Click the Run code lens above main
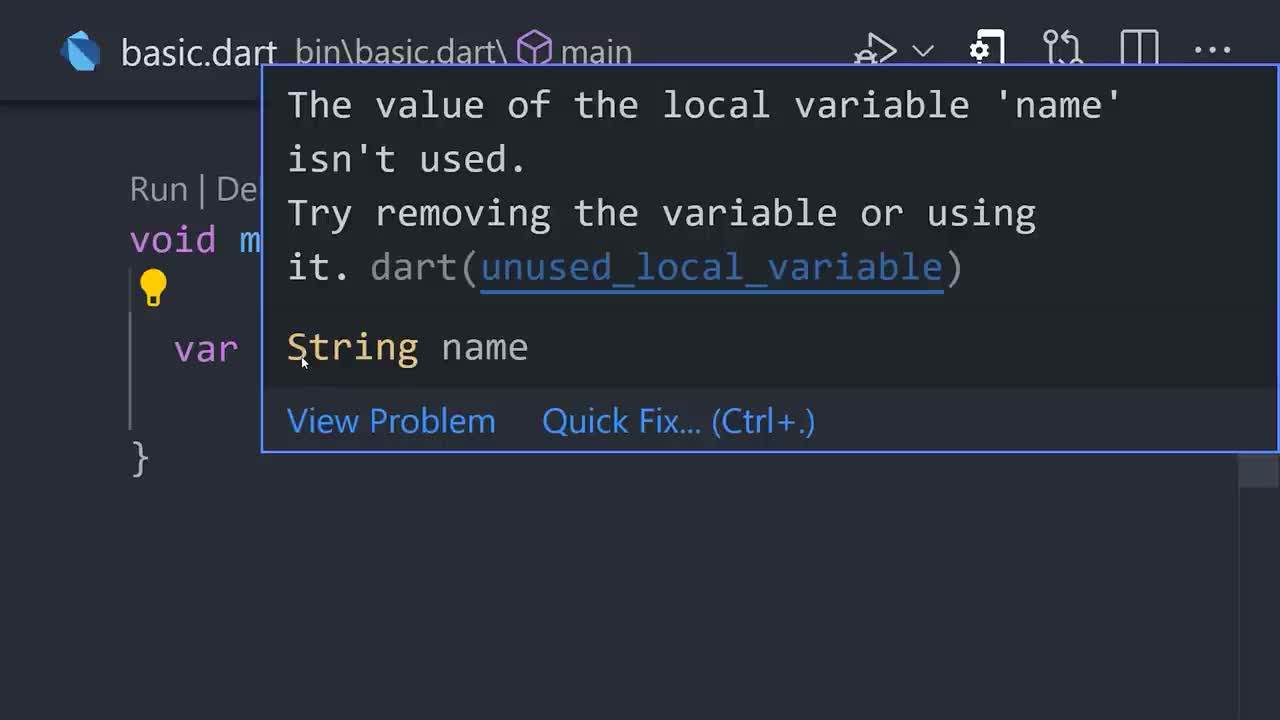The height and width of the screenshot is (720, 1280). pyautogui.click(x=158, y=189)
